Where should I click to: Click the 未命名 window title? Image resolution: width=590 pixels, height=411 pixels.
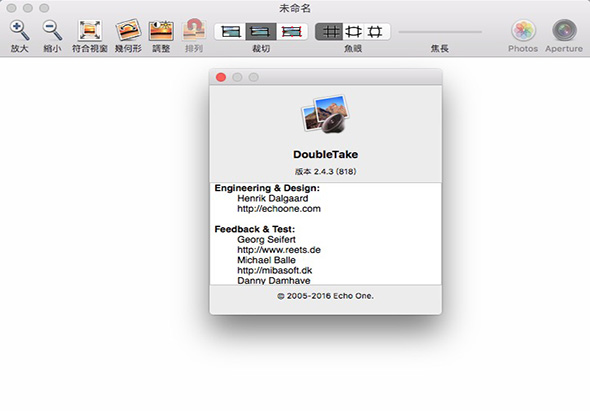pos(295,8)
